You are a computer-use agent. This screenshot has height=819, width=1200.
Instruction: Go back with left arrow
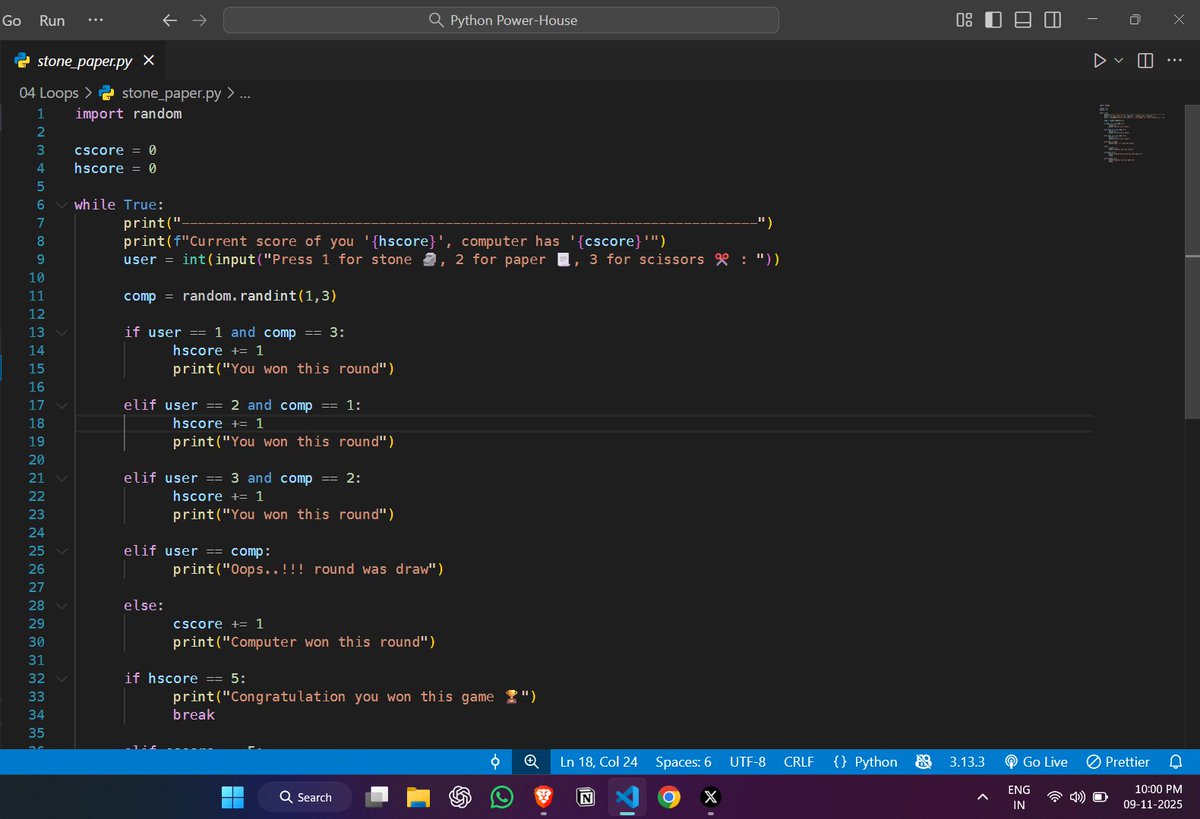tap(170, 20)
